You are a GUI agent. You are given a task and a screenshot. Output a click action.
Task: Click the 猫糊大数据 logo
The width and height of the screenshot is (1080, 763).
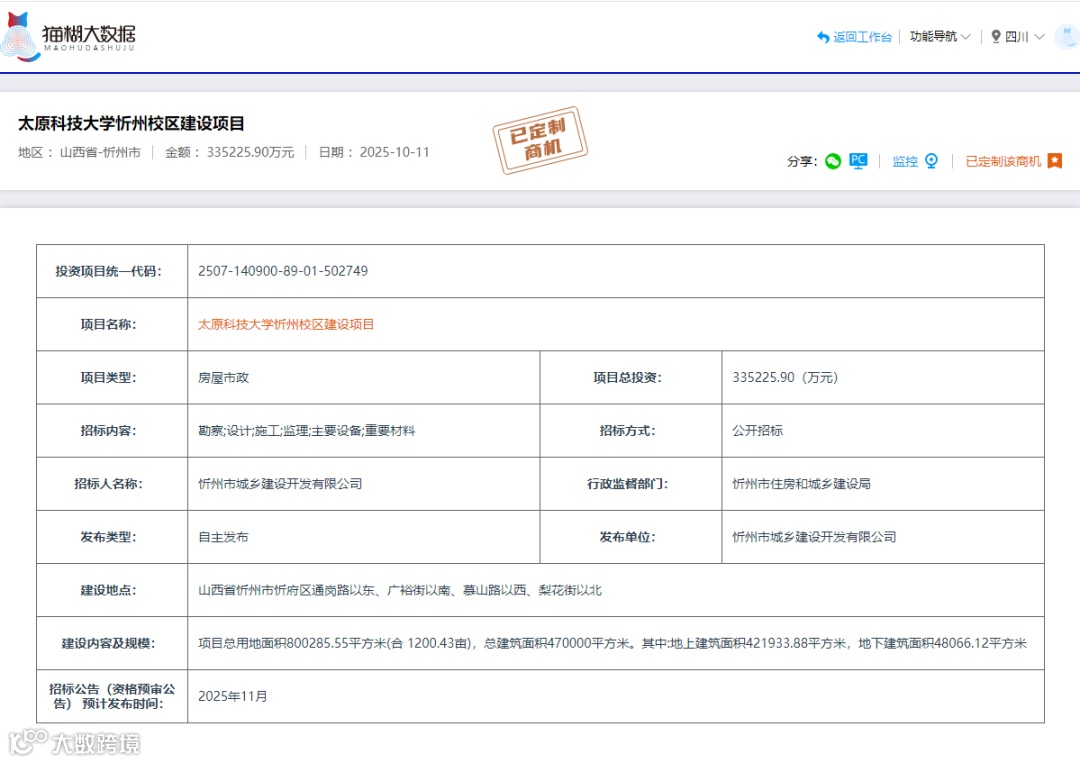(68, 37)
